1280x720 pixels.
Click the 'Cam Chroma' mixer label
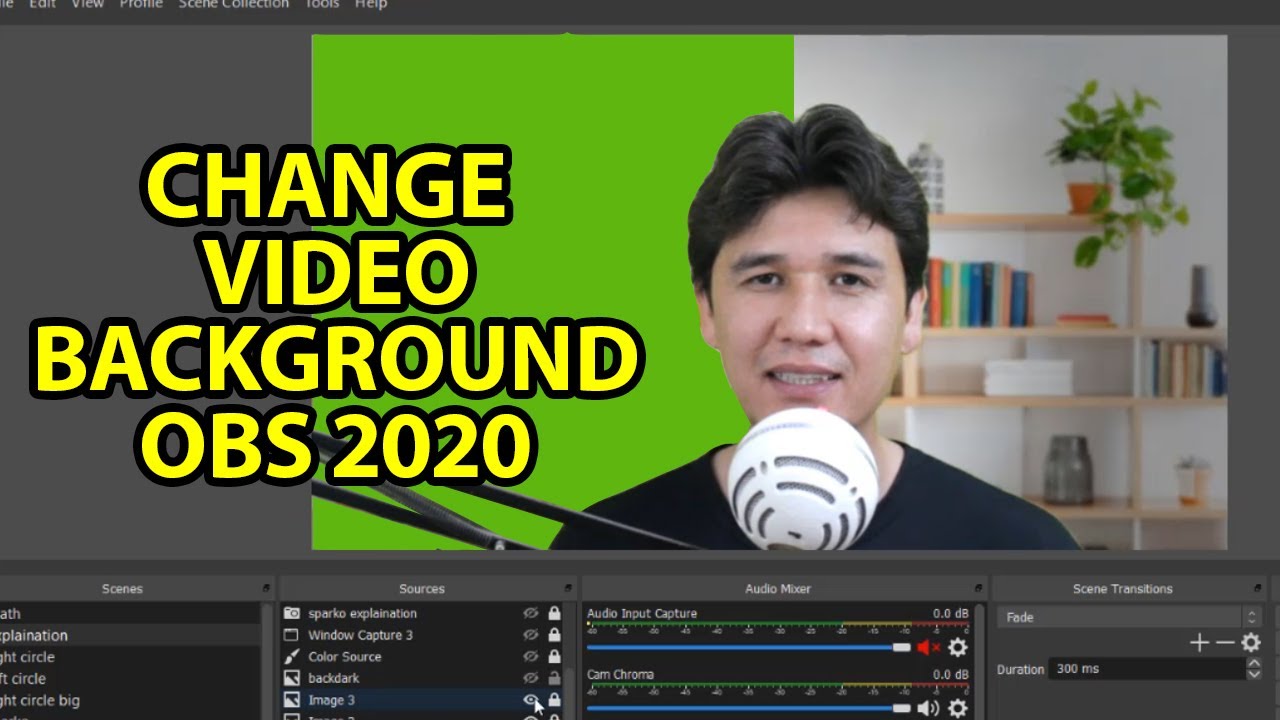pyautogui.click(x=620, y=675)
